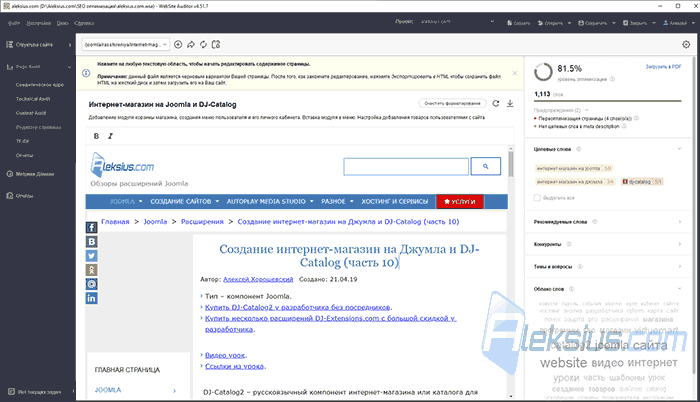This screenshot has height=402, width=700.
Task: Open the Алексей Хорошевский author link
Action: [x=258, y=279]
